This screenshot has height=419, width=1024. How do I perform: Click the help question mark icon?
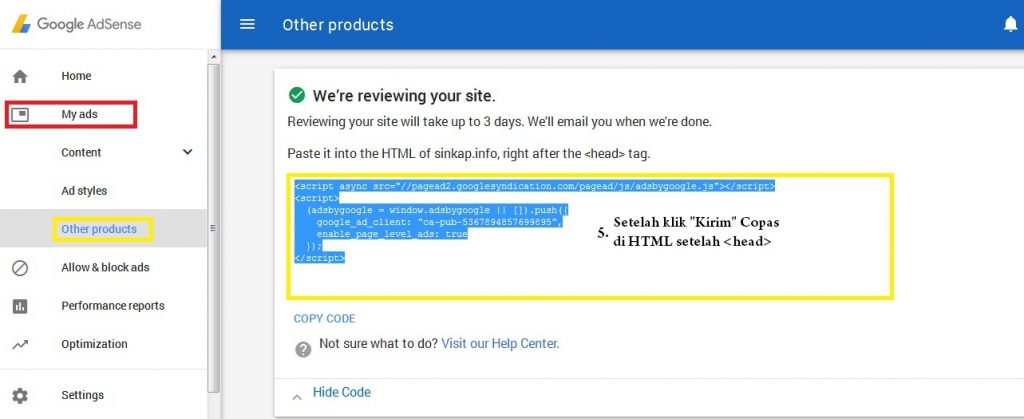click(x=303, y=349)
